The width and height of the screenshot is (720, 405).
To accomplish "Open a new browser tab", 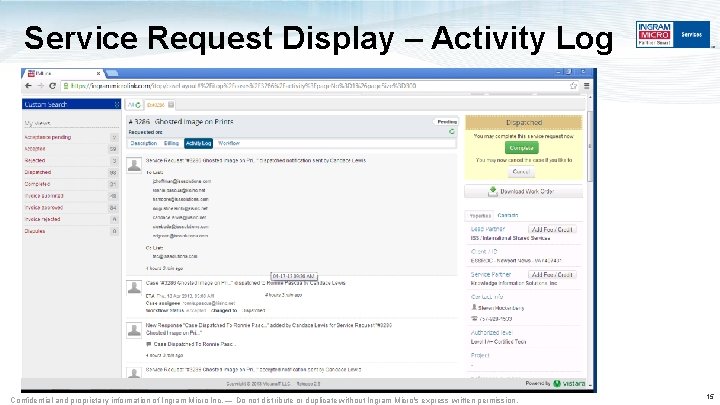I will (112, 73).
